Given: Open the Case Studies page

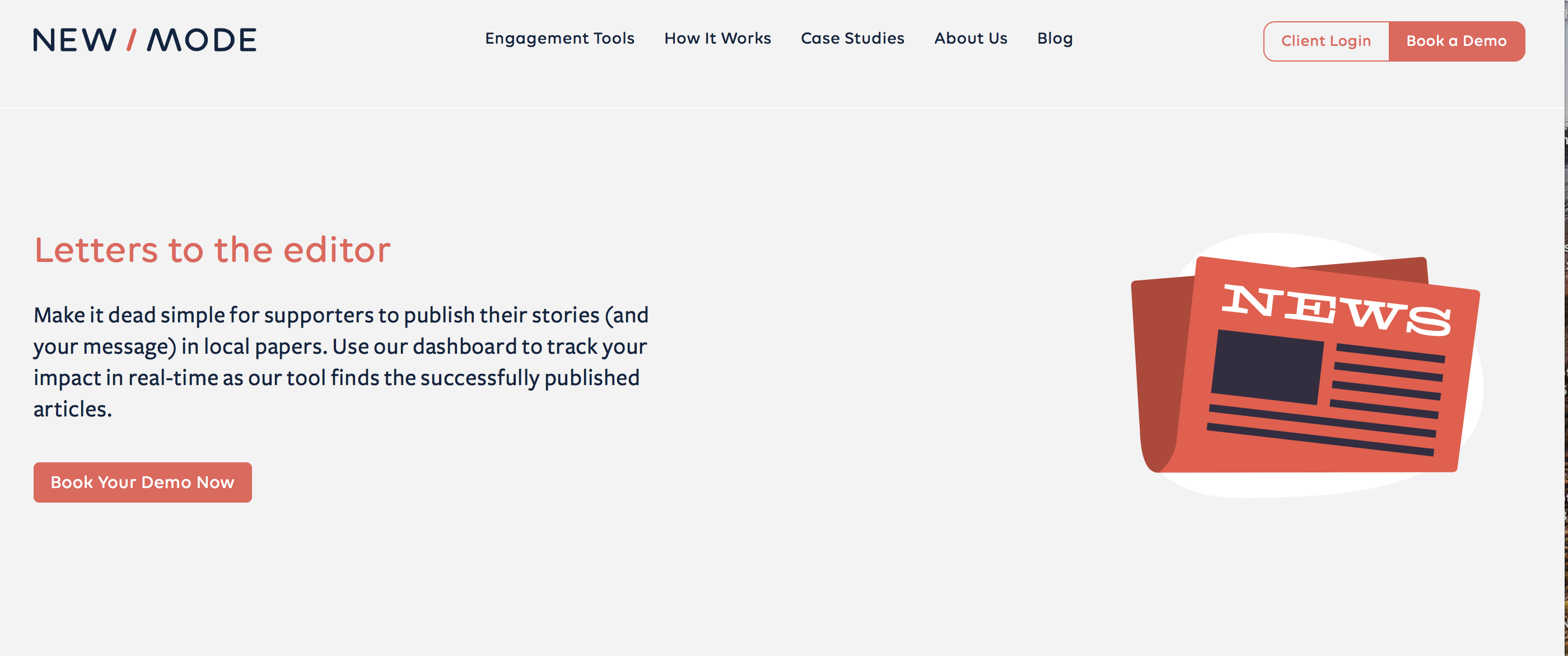Looking at the screenshot, I should (x=852, y=38).
